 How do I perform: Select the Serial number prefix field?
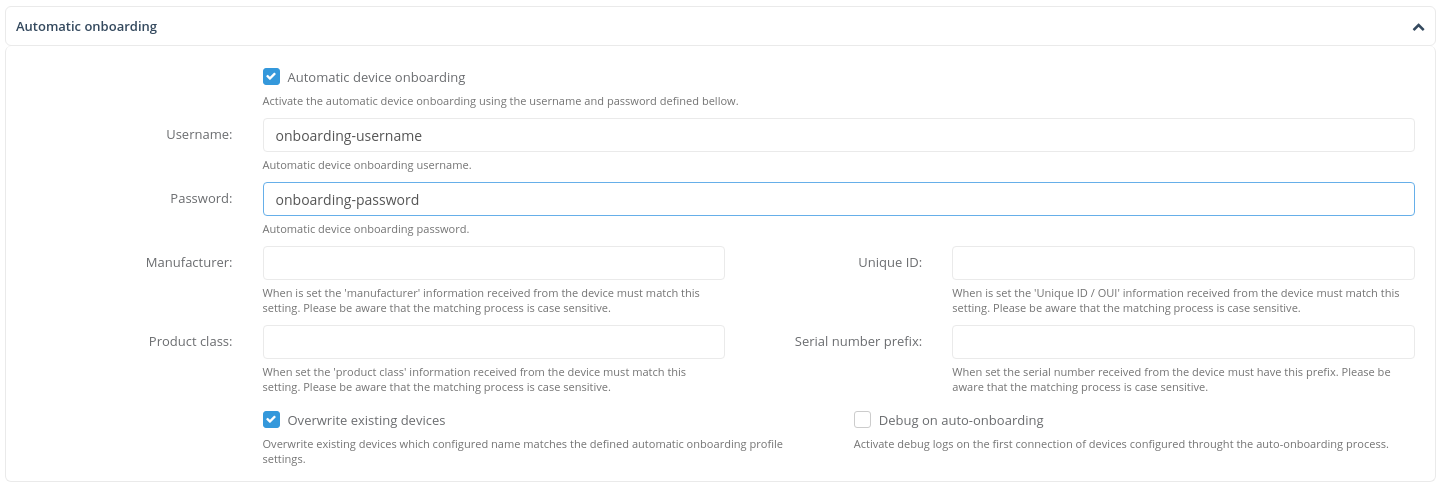(1182, 342)
